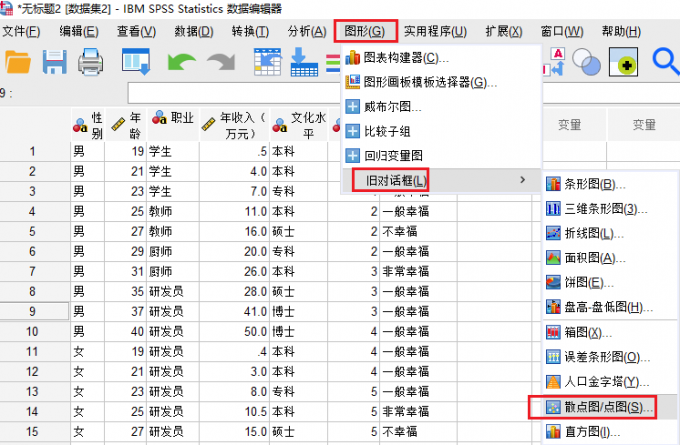Choose 三维条形图(3) from submenu

[x=609, y=209]
